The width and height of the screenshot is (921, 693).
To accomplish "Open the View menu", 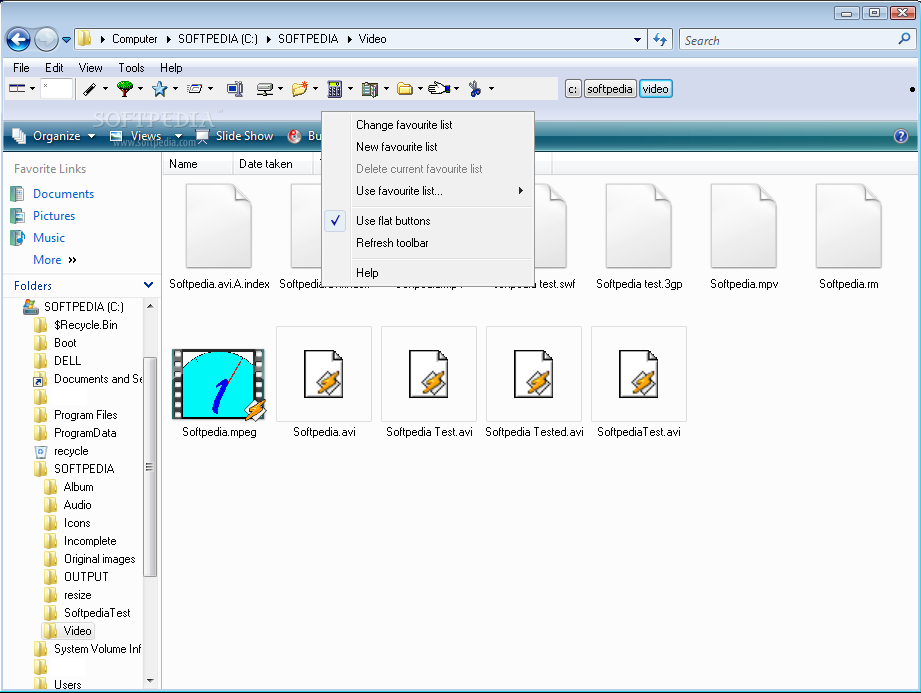I will click(x=90, y=68).
